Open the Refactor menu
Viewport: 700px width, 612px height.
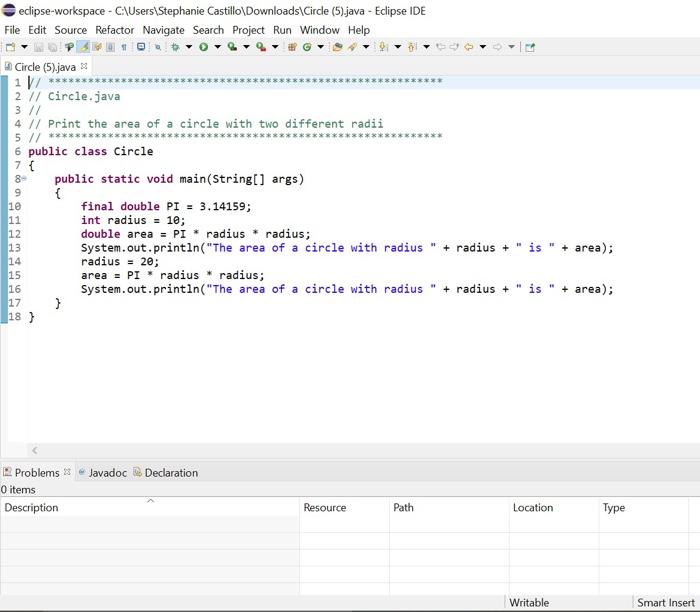[114, 30]
